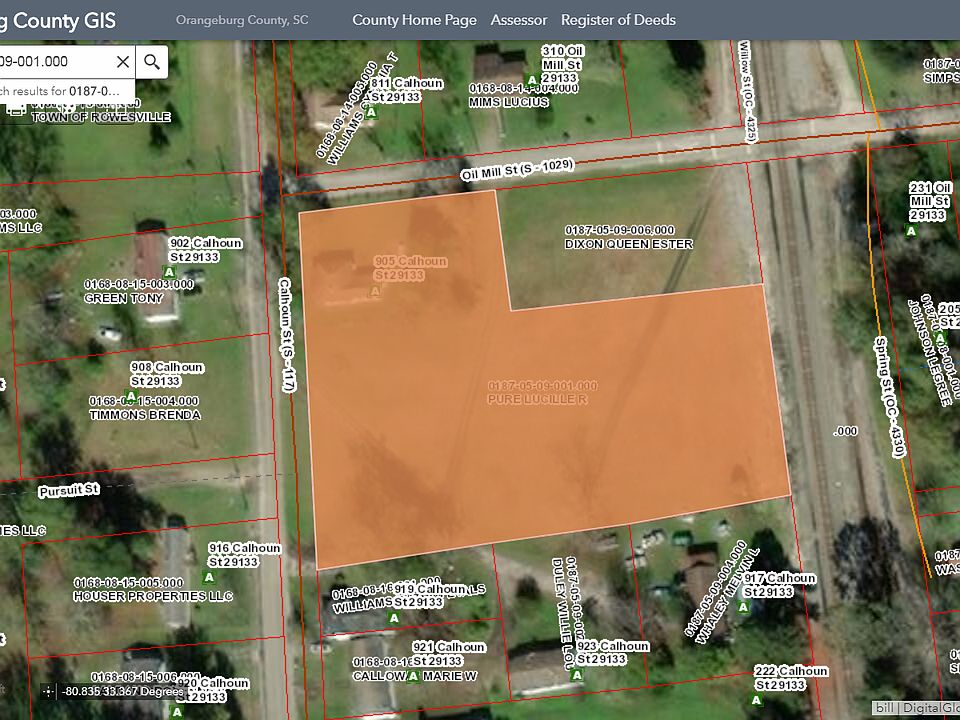This screenshot has height=720, width=960.
Task: Click address marker for 923 Calhoun St
Action: click(576, 675)
